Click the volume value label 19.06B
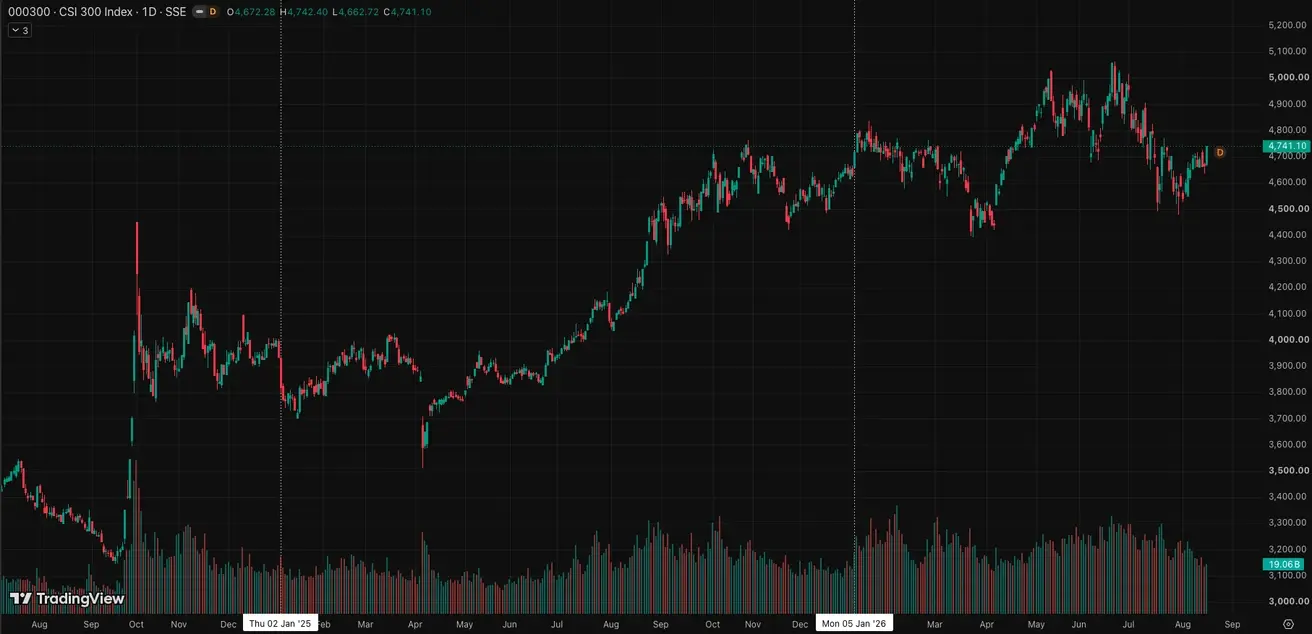Screen dimensions: 1312x634 1285,565
